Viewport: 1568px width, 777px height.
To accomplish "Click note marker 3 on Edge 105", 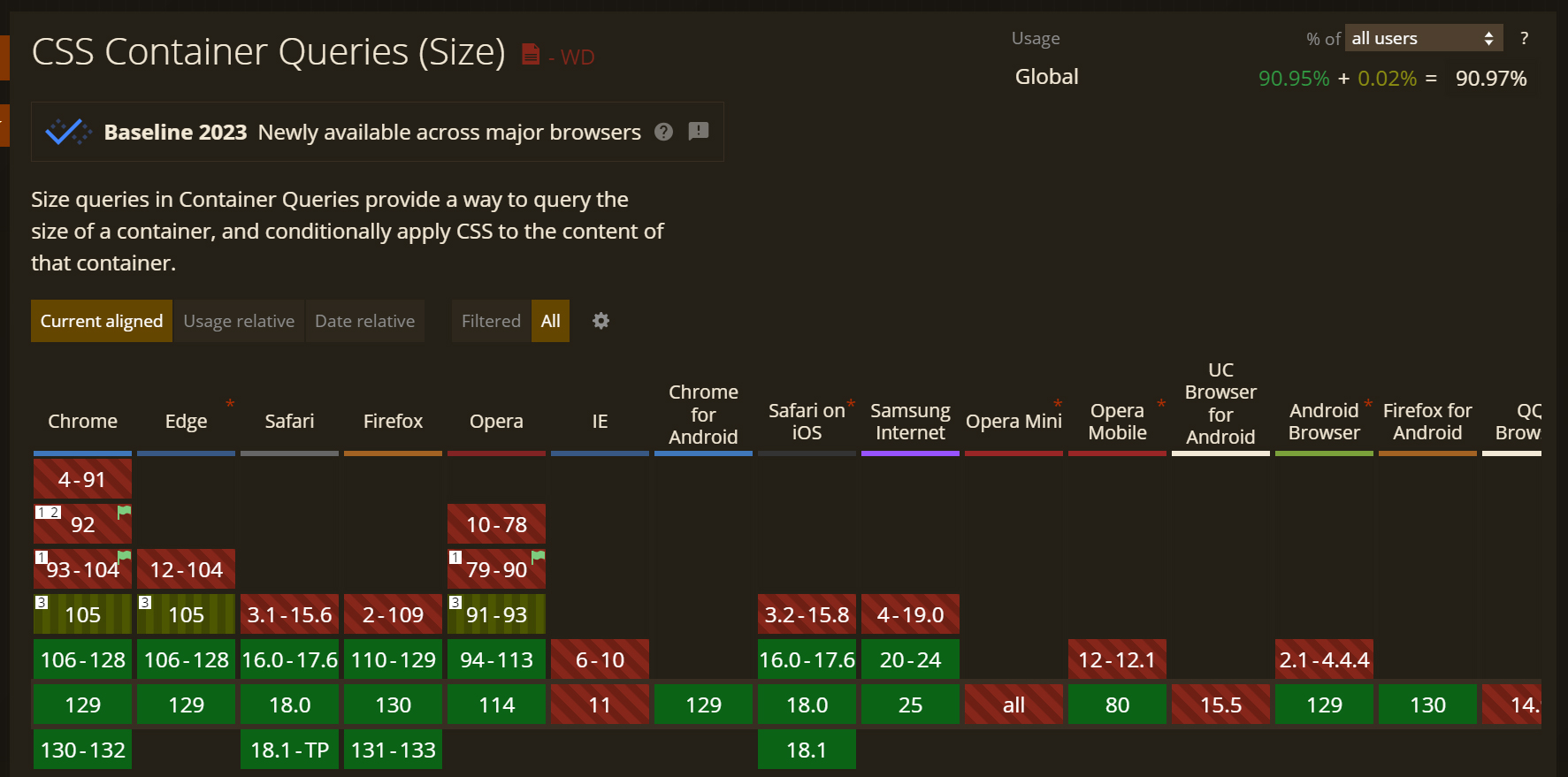I will point(145,602).
